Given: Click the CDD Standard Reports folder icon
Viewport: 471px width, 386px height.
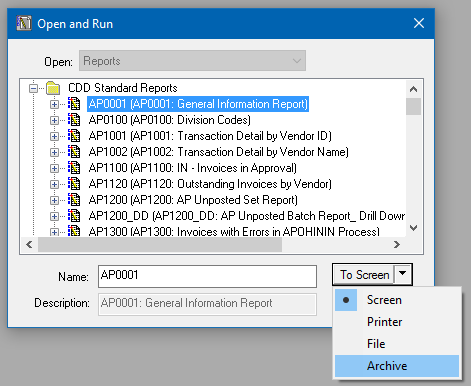Looking at the screenshot, I should [x=53, y=88].
